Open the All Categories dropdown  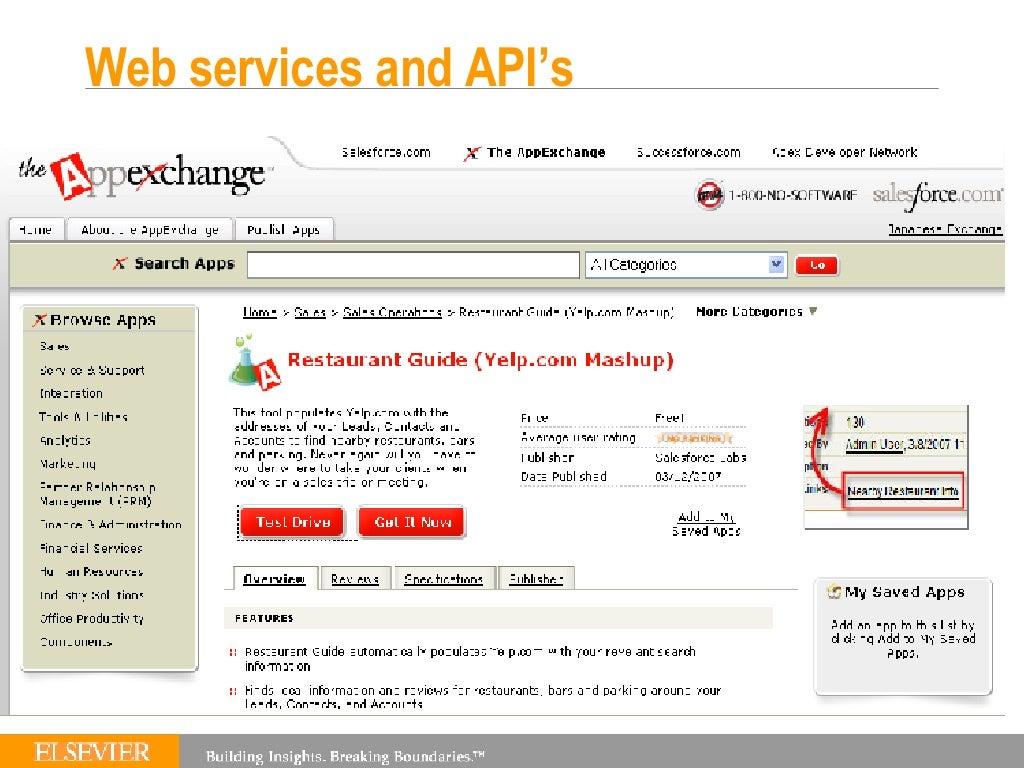tap(686, 264)
